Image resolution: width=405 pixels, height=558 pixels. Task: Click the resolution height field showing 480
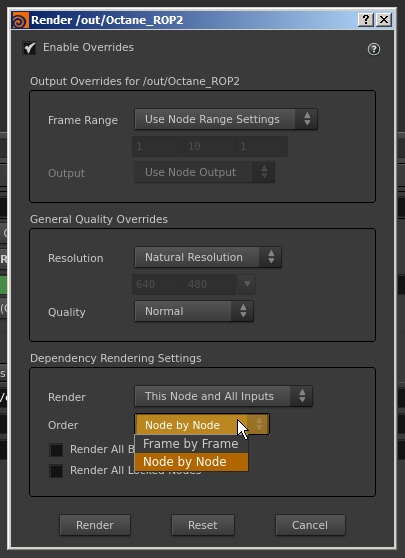(210, 284)
